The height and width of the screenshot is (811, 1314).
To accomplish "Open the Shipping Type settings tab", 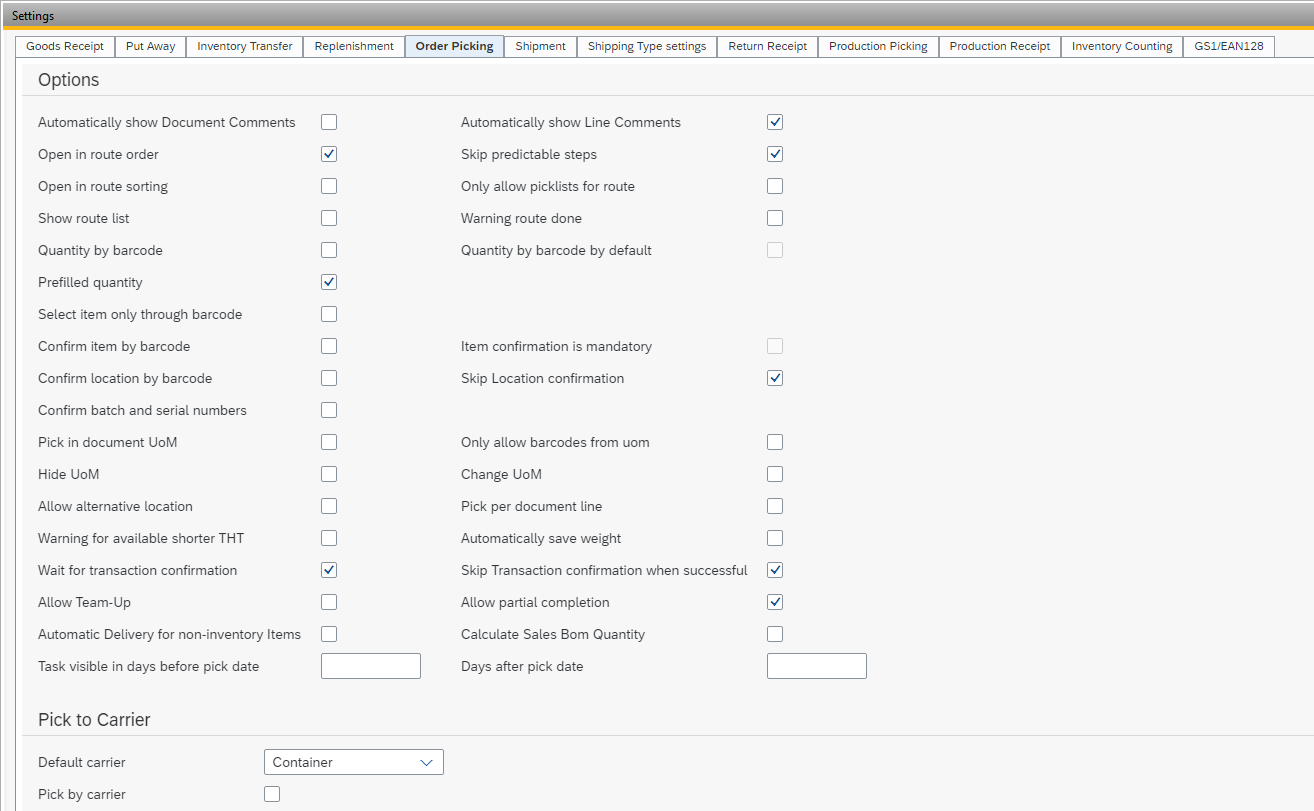I will click(646, 46).
